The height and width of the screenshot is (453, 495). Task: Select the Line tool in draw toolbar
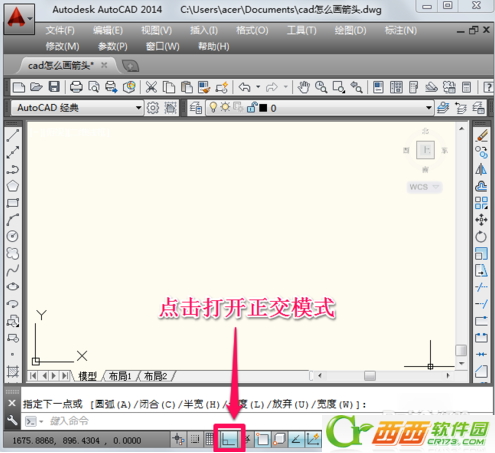13,136
